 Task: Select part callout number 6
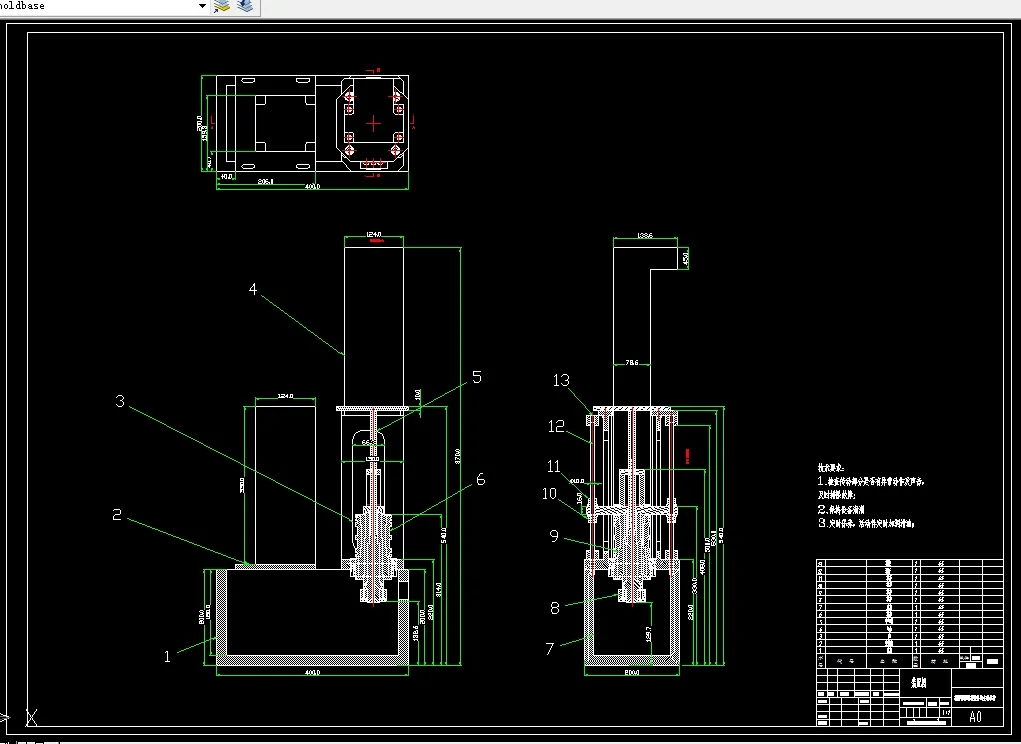pos(481,480)
